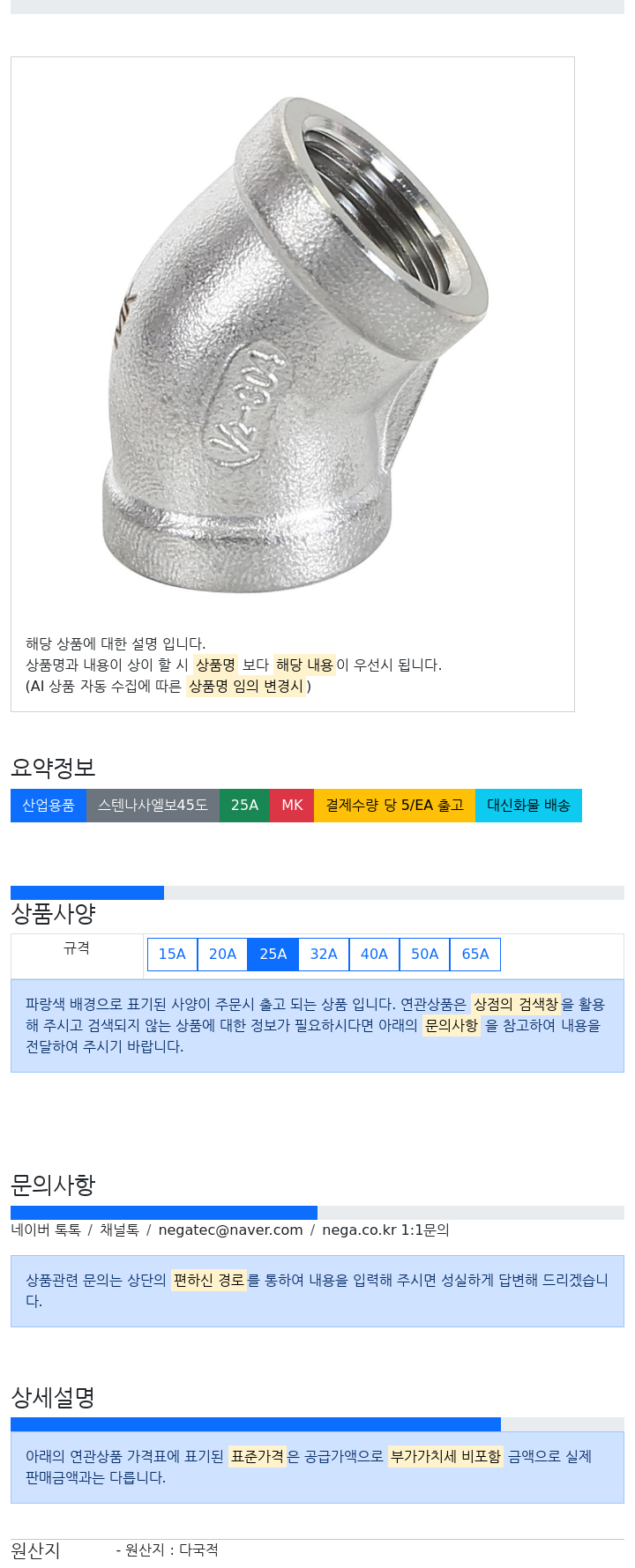
Task: Pick the 40A size option
Action: [x=374, y=955]
